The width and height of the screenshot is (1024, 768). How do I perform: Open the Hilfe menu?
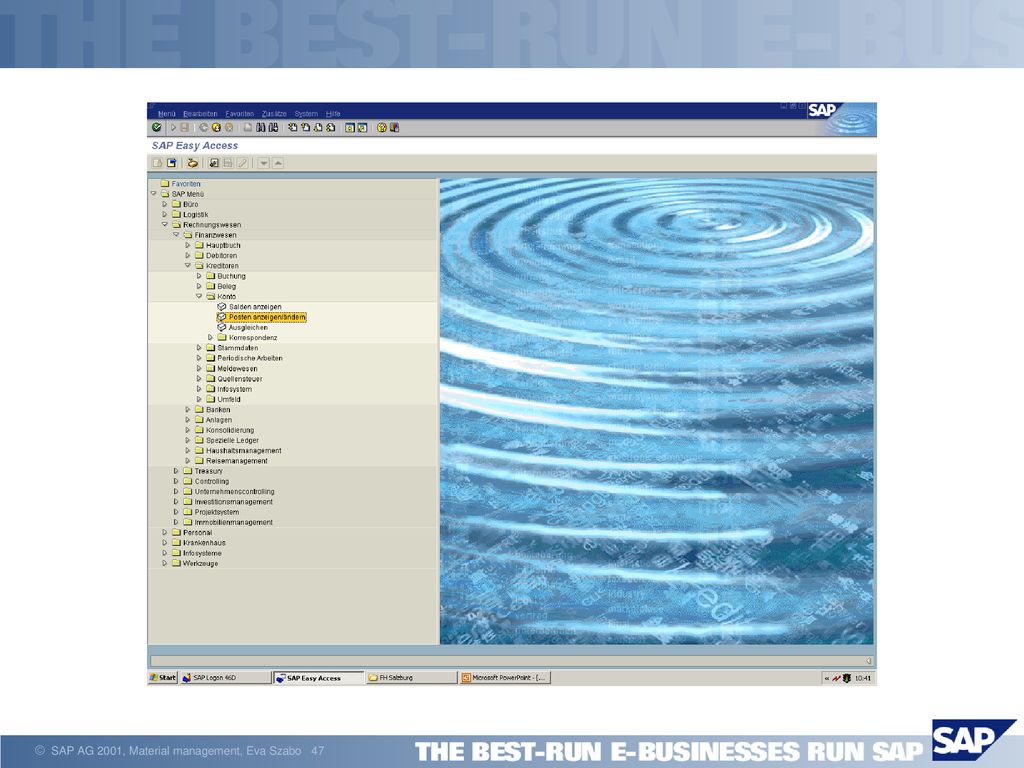pyautogui.click(x=333, y=114)
